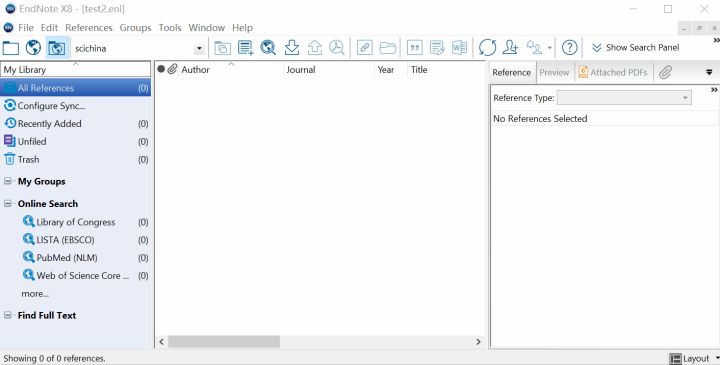
Task: Click Open Link toolbar icon
Action: [365, 48]
